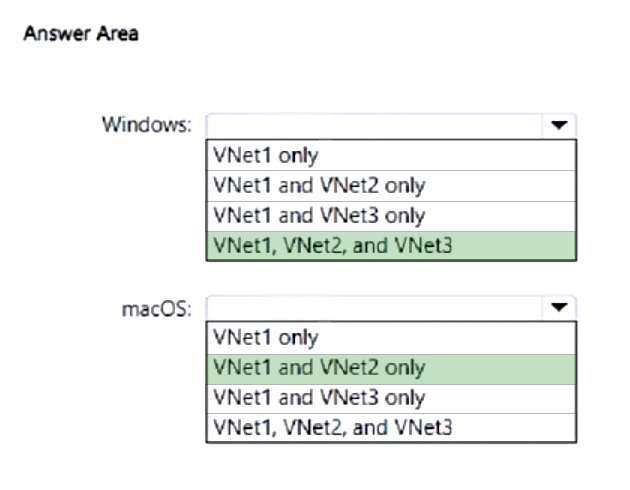This screenshot has width=630, height=490.
Task: Select 'VNet1, VNet2, and VNet3' under Windows
Action: point(391,245)
